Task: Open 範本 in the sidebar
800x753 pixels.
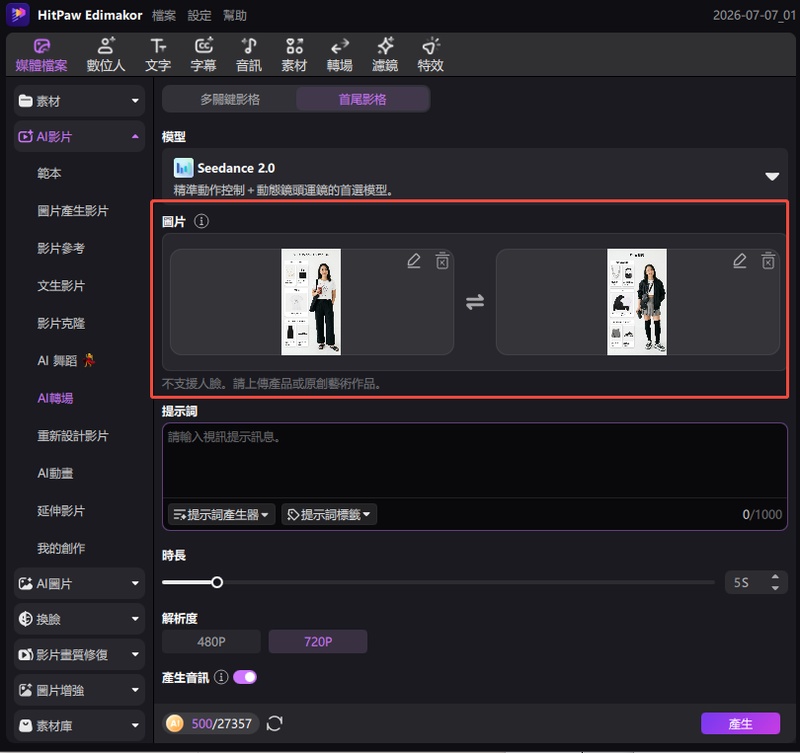Action: (x=49, y=173)
